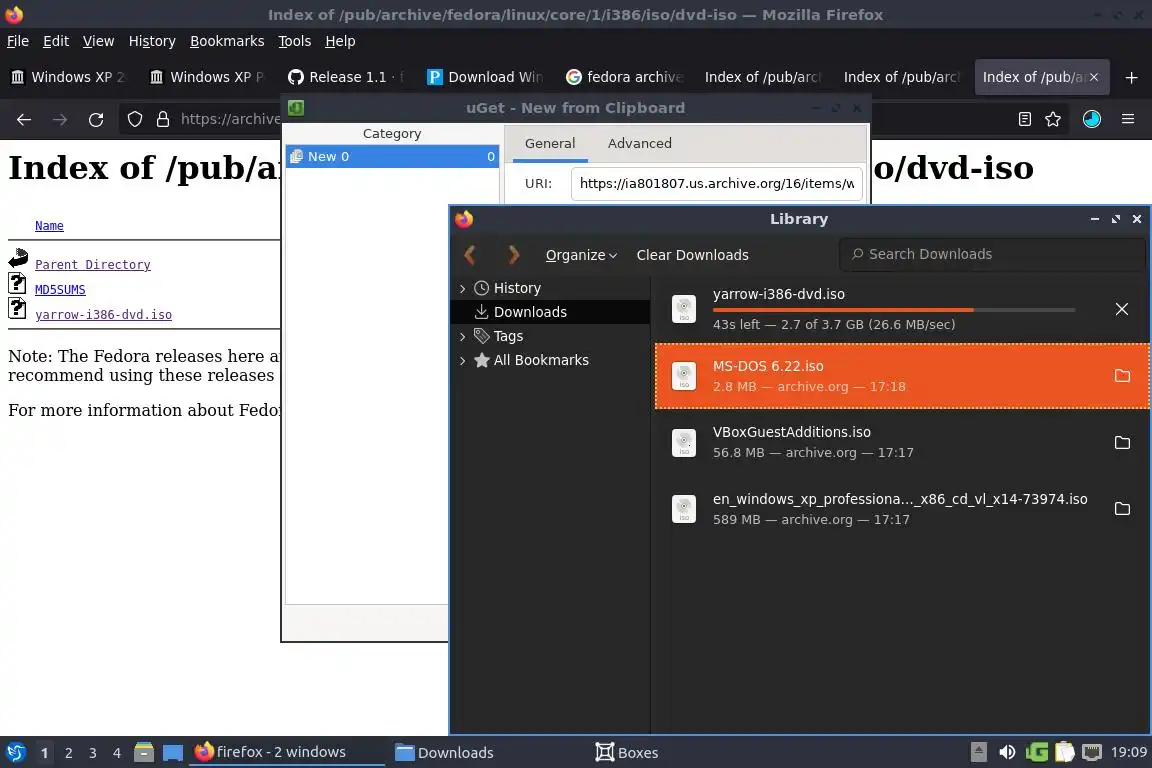The width and height of the screenshot is (1152, 768).
Task: Bookmark this page with the star icon
Action: click(x=1053, y=119)
